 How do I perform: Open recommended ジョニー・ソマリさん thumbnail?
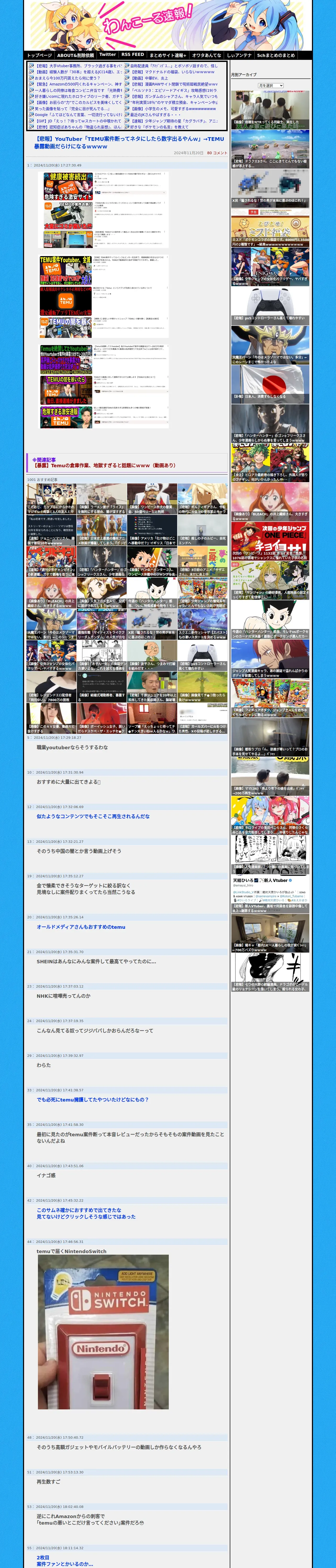click(52, 530)
